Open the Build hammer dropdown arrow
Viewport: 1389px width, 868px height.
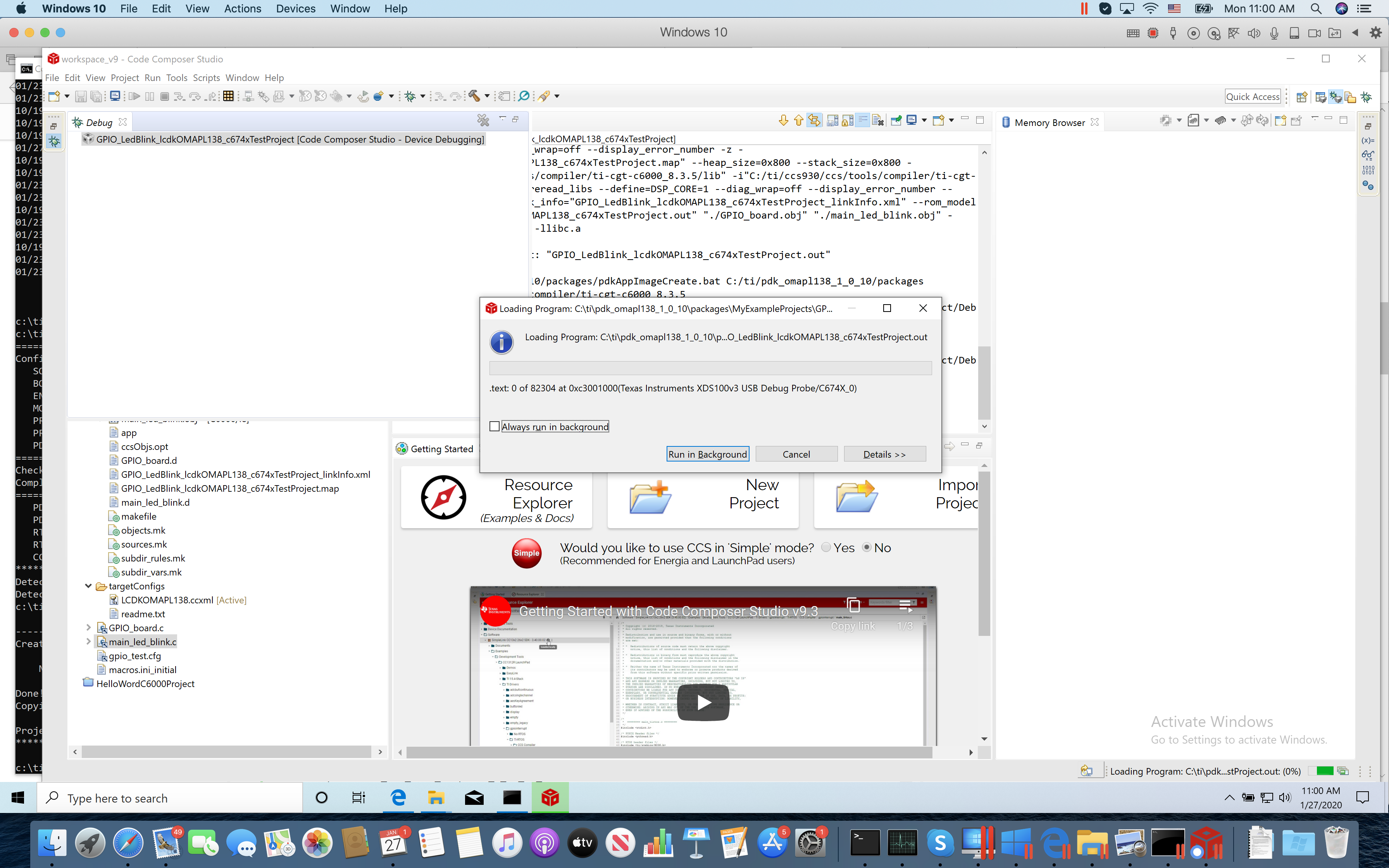(x=487, y=96)
